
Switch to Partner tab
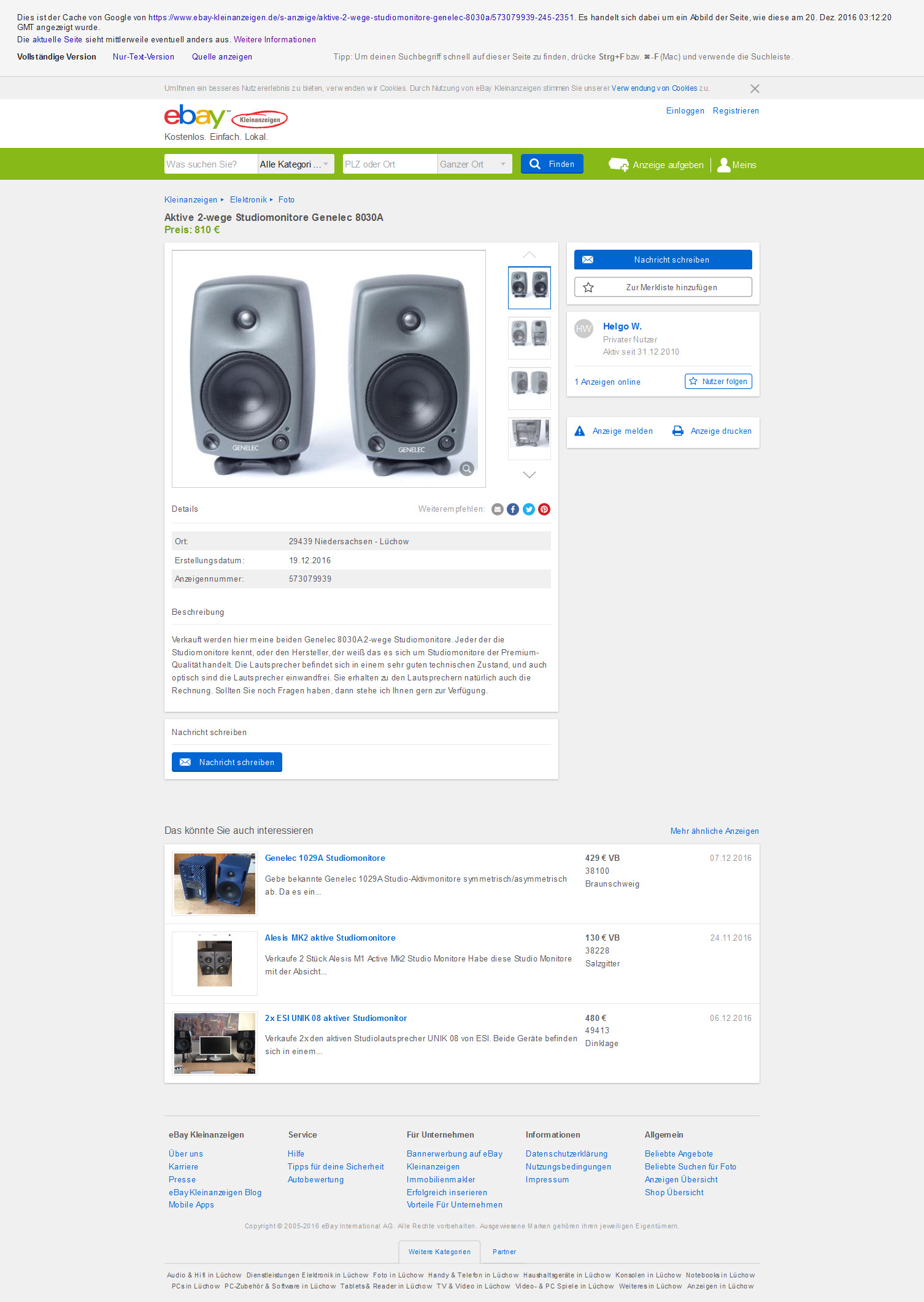coord(504,1252)
